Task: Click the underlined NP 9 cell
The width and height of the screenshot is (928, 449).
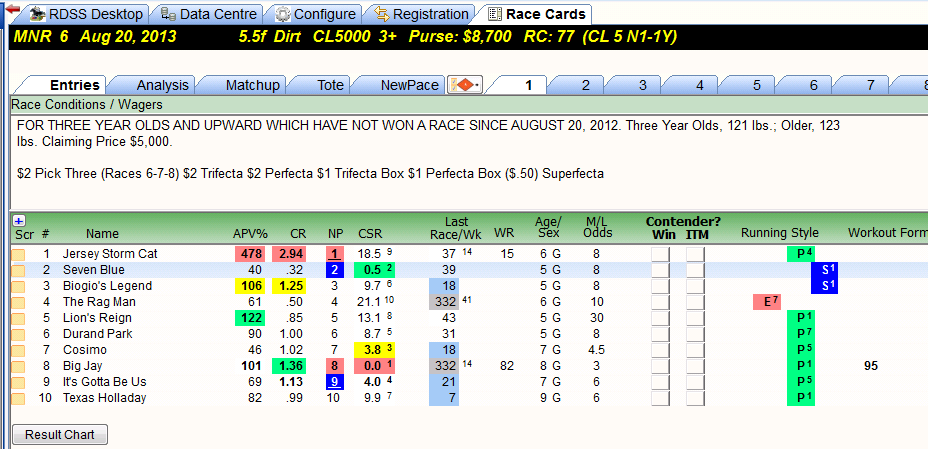Action: (335, 382)
